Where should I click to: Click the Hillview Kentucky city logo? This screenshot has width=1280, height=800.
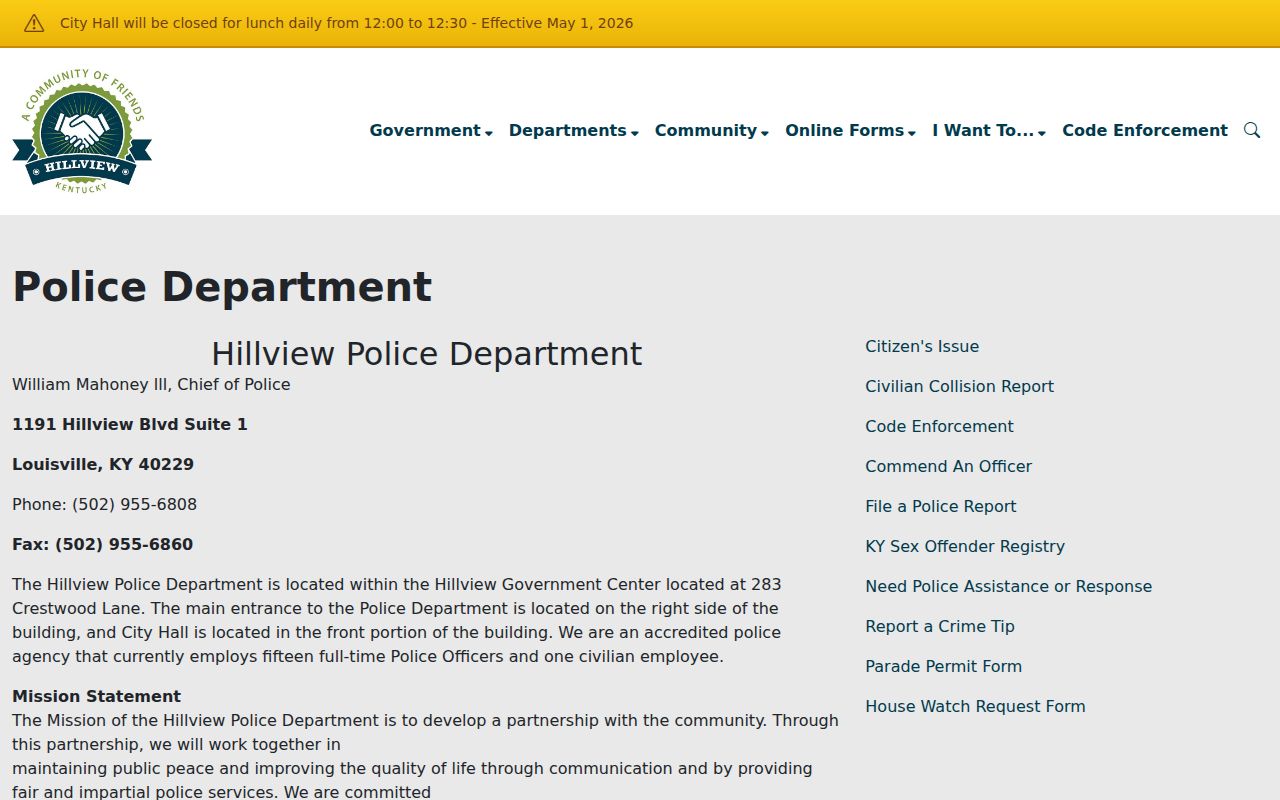point(82,131)
